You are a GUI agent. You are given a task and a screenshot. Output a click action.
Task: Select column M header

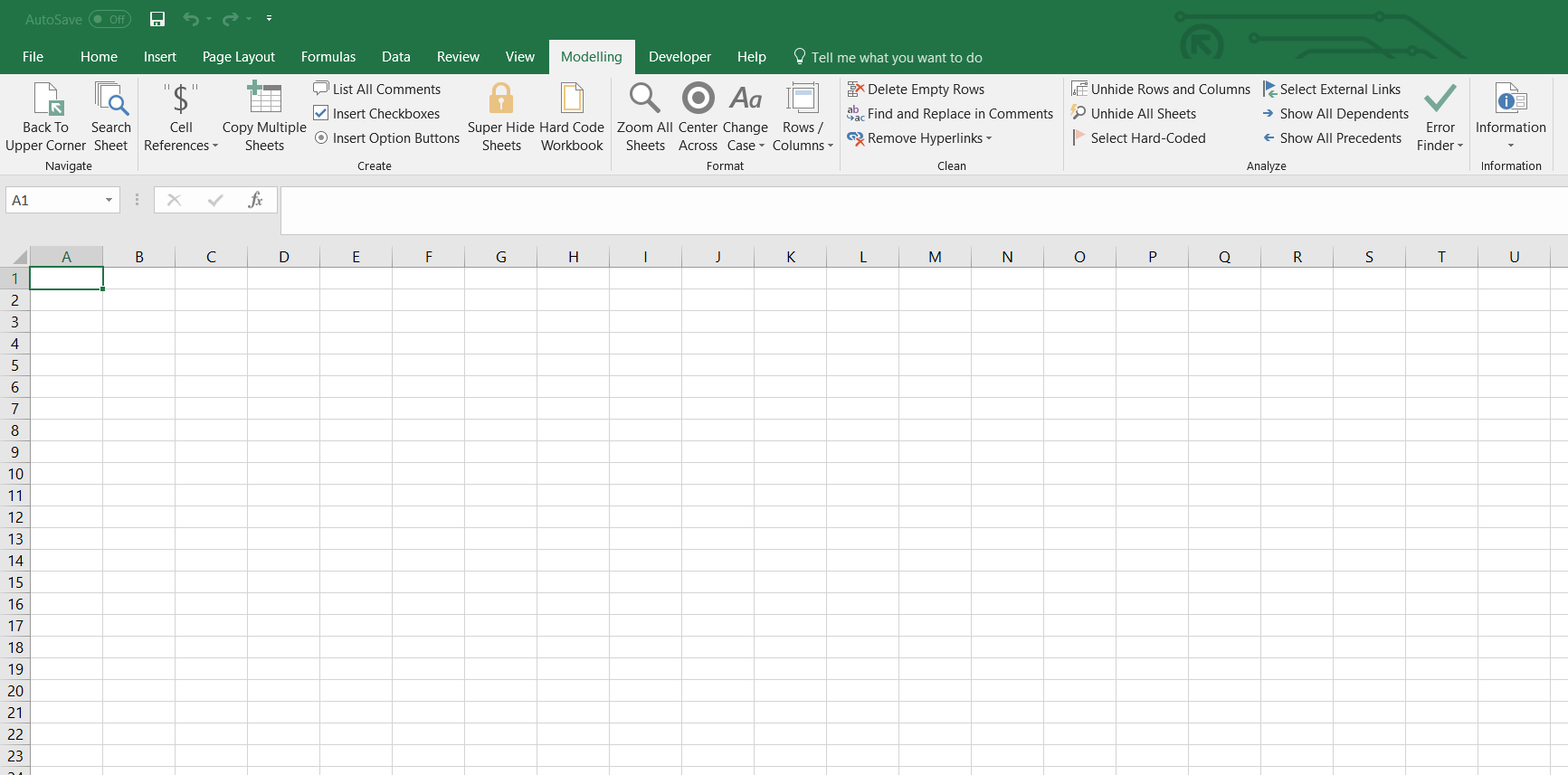coord(935,257)
